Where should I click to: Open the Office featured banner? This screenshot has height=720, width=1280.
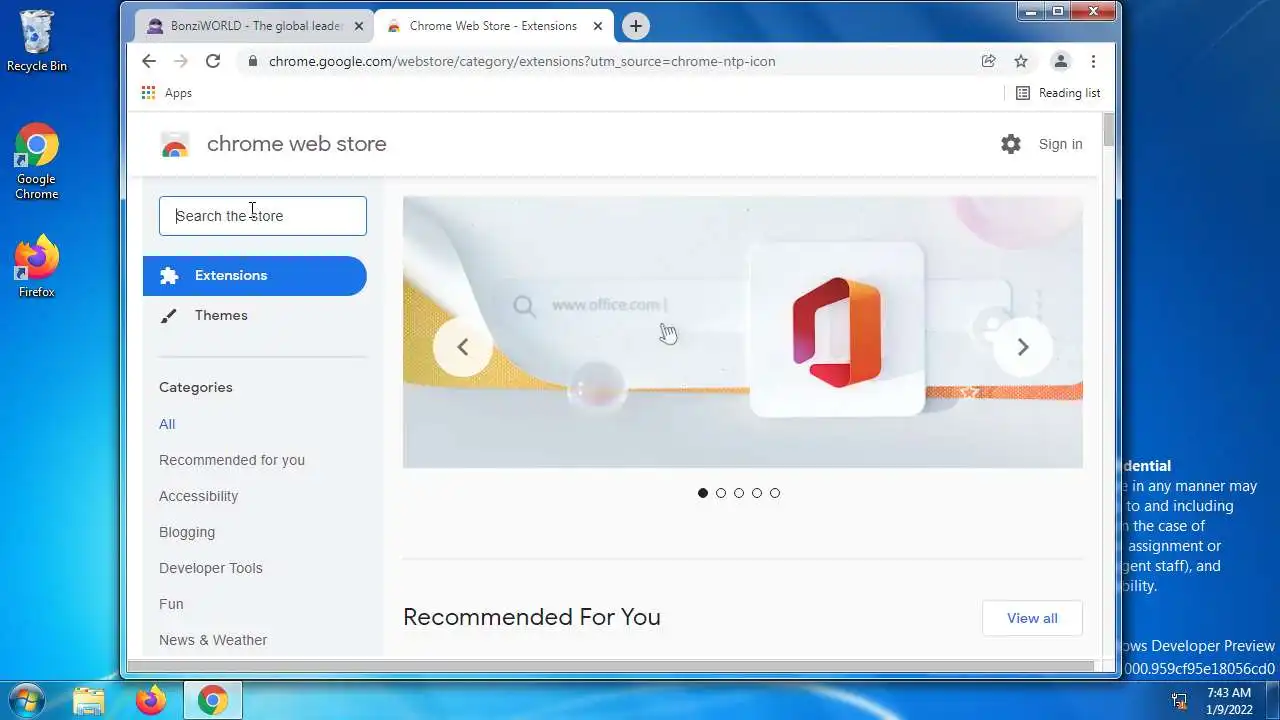pos(742,332)
